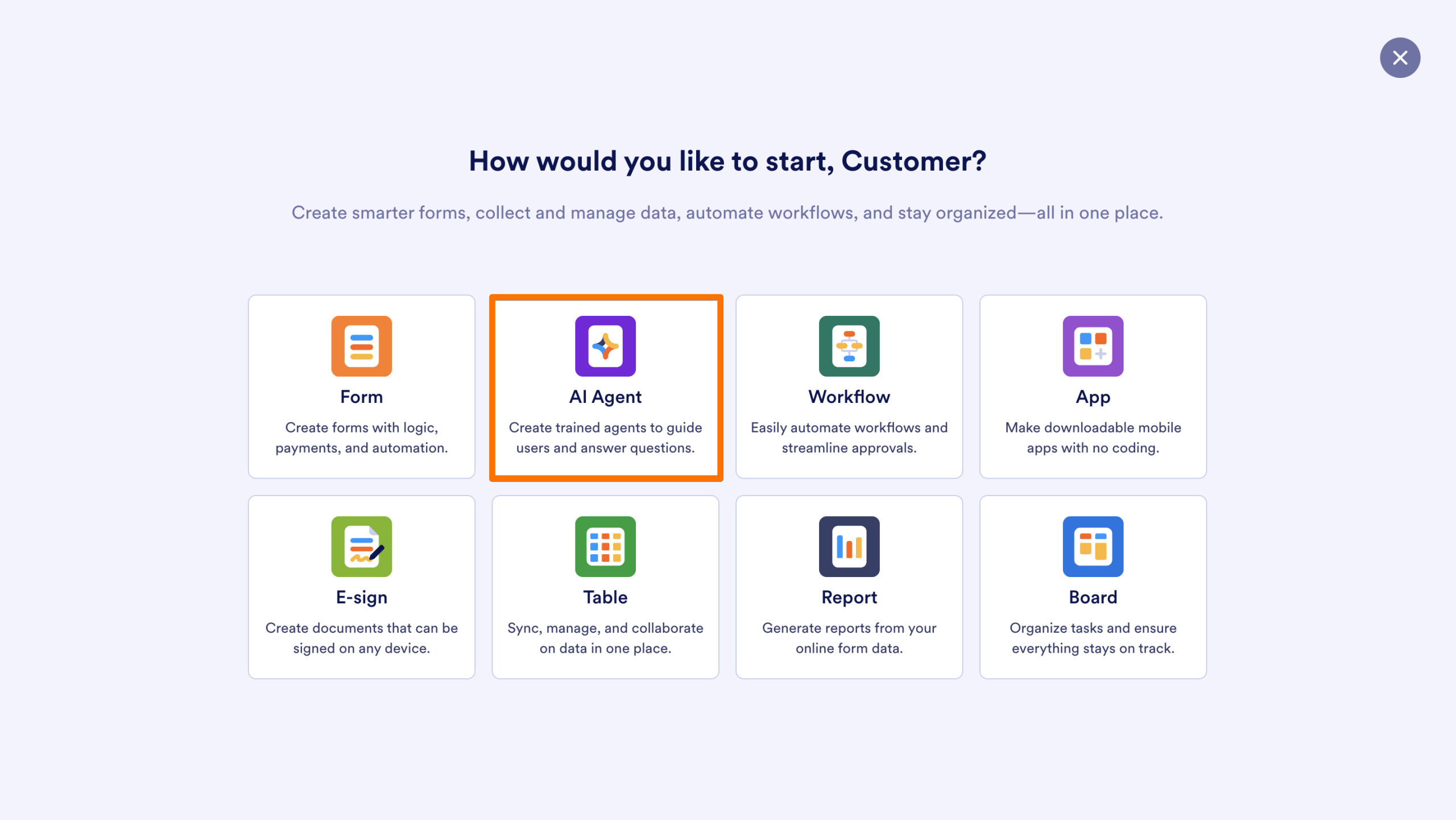This screenshot has width=1456, height=820.
Task: Click "Organize tasks and ensure" description
Action: tap(1093, 628)
